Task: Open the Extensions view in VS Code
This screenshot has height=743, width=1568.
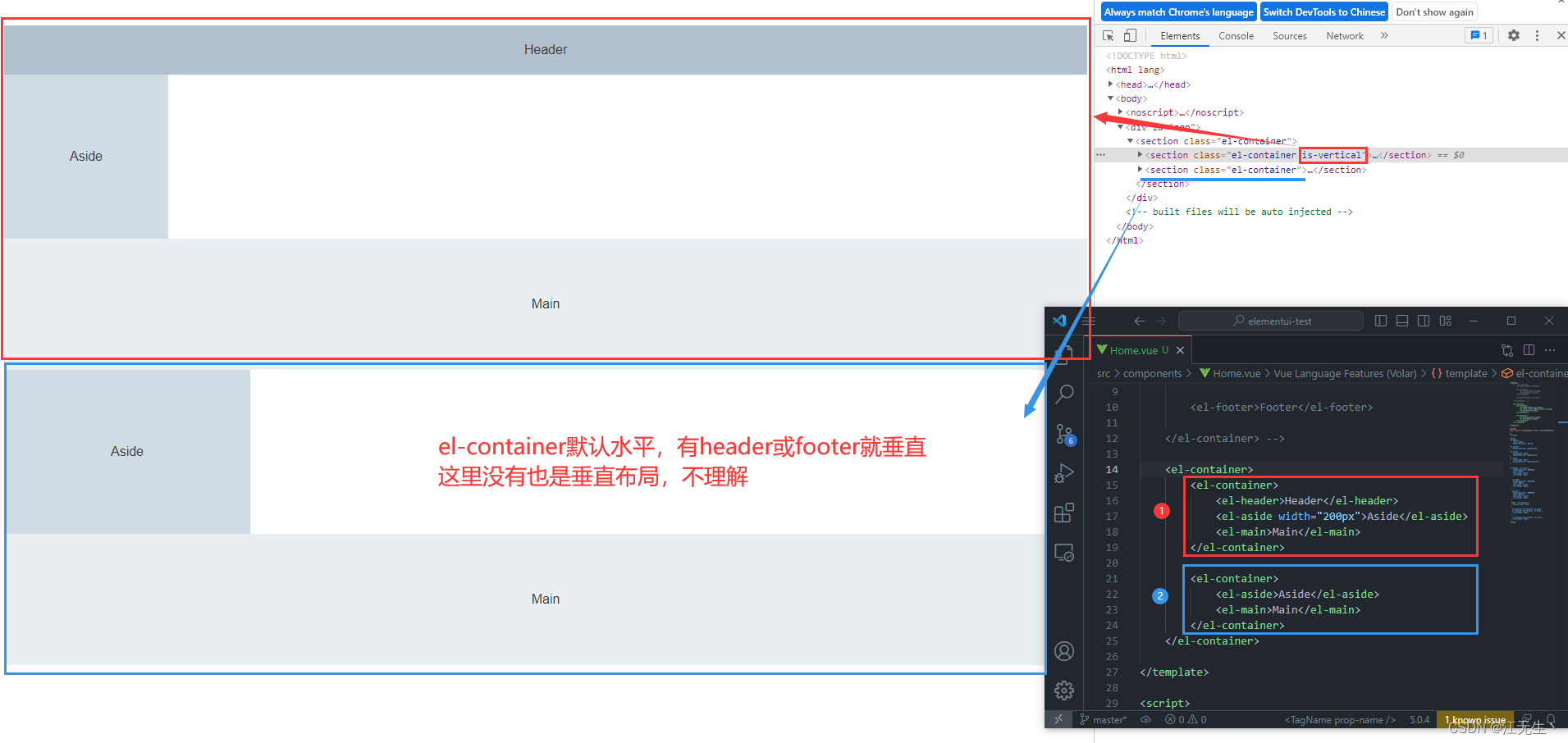Action: pyautogui.click(x=1064, y=513)
